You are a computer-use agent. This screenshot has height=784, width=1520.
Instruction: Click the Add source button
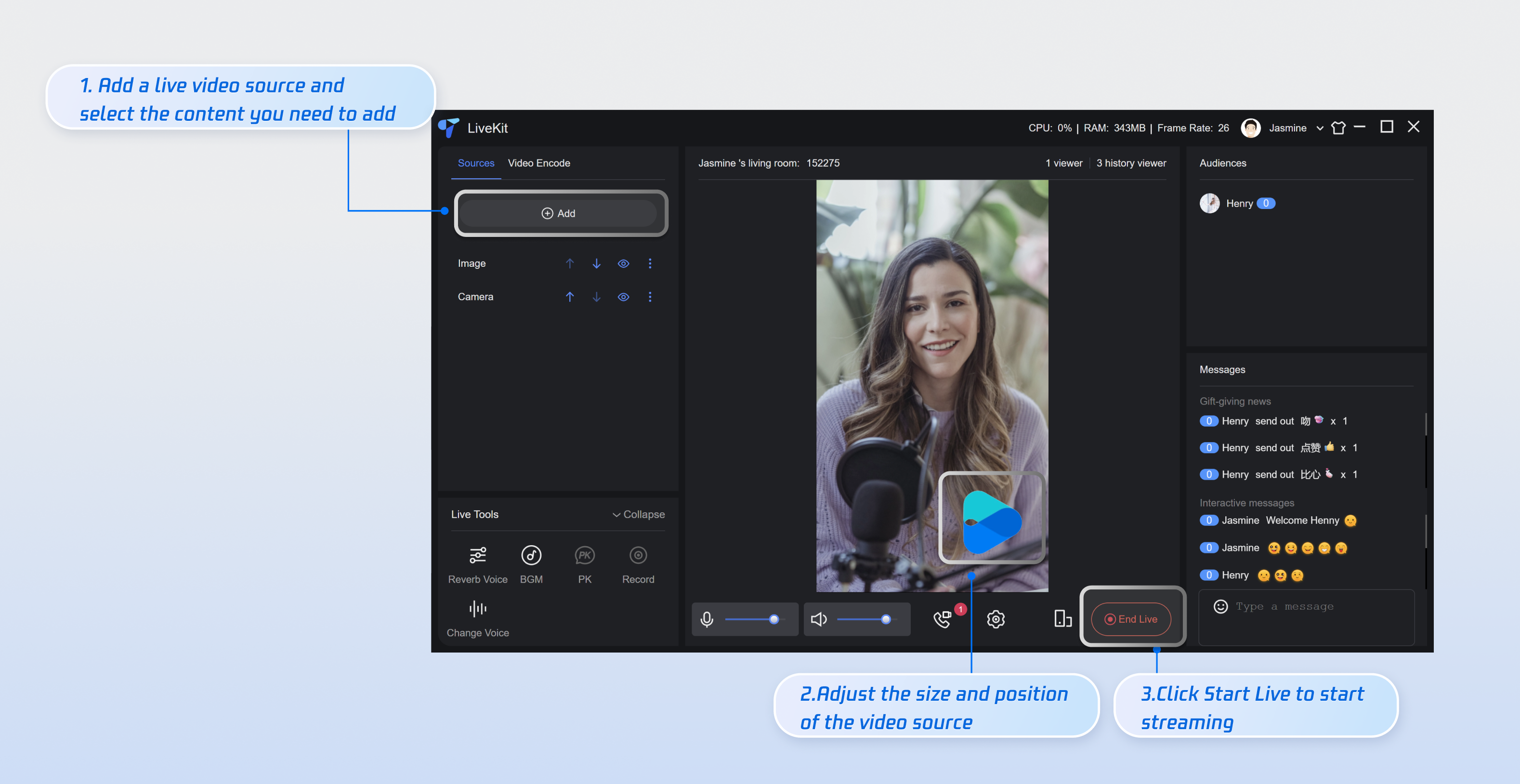(558, 213)
